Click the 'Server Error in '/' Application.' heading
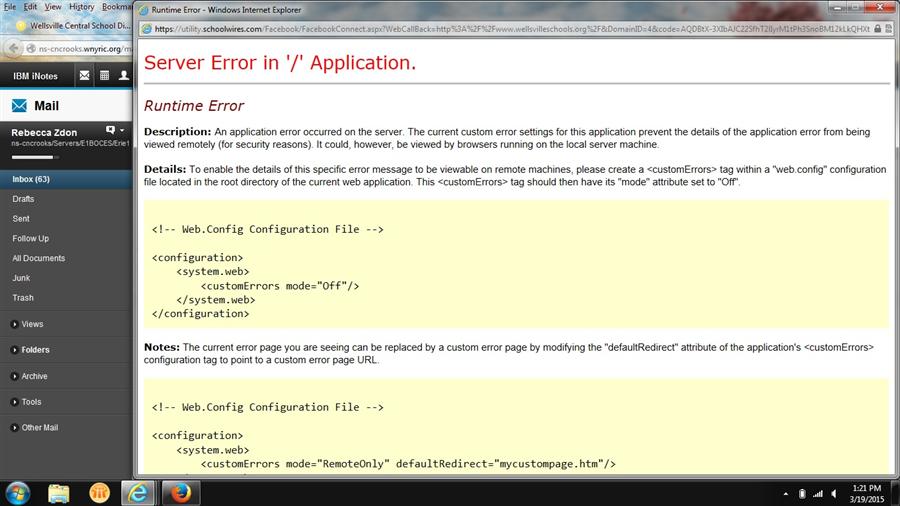Image resolution: width=900 pixels, height=506 pixels. 280,63
